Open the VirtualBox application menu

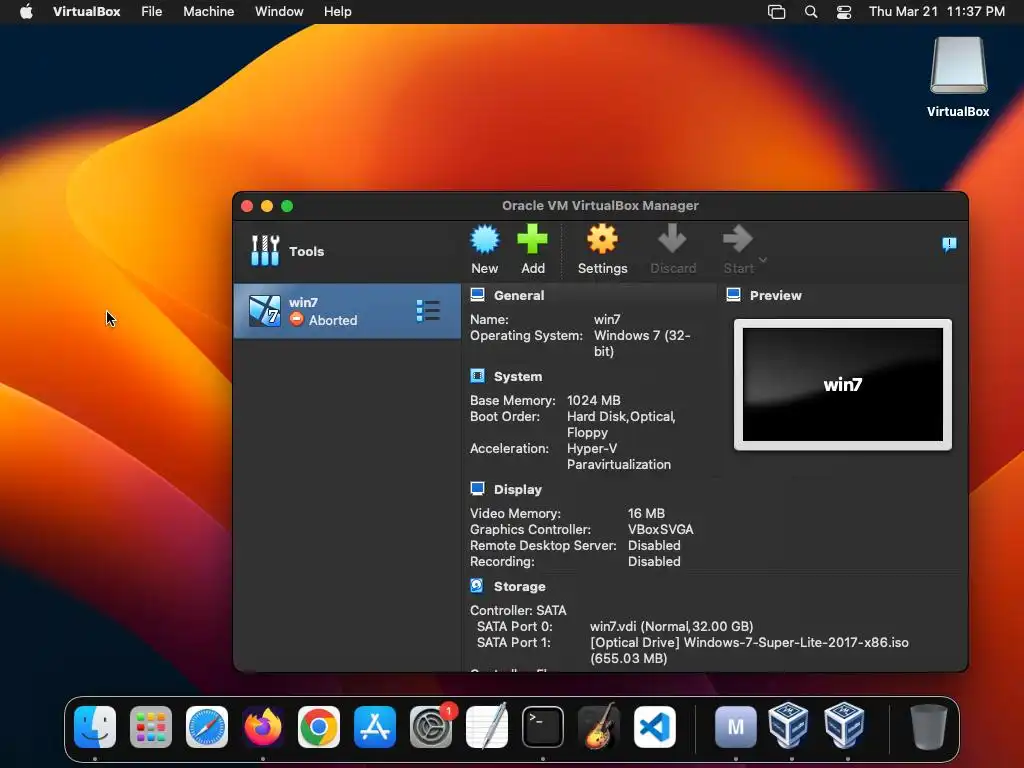click(86, 12)
